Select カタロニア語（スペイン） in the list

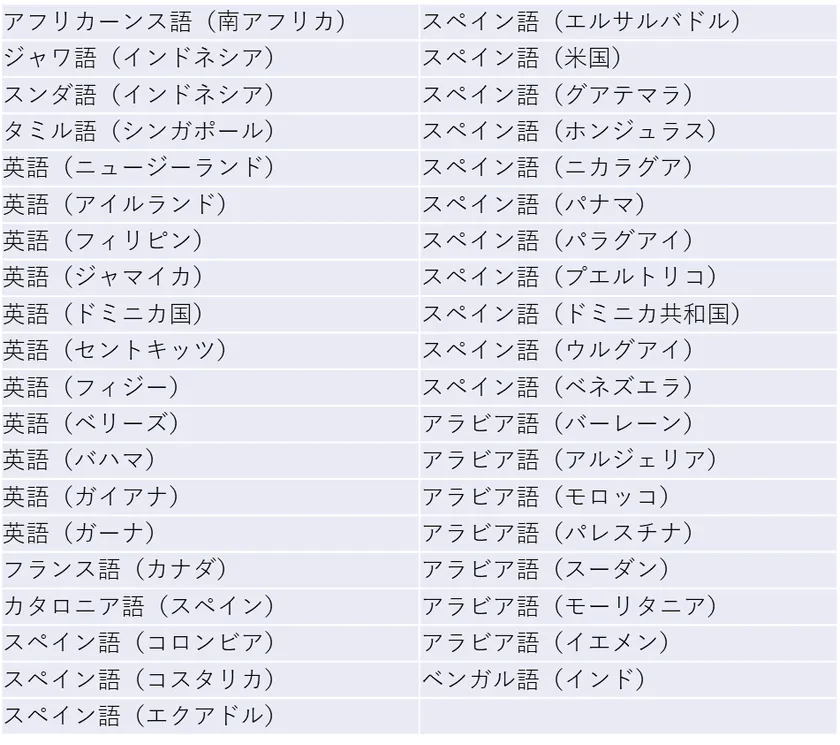138,606
